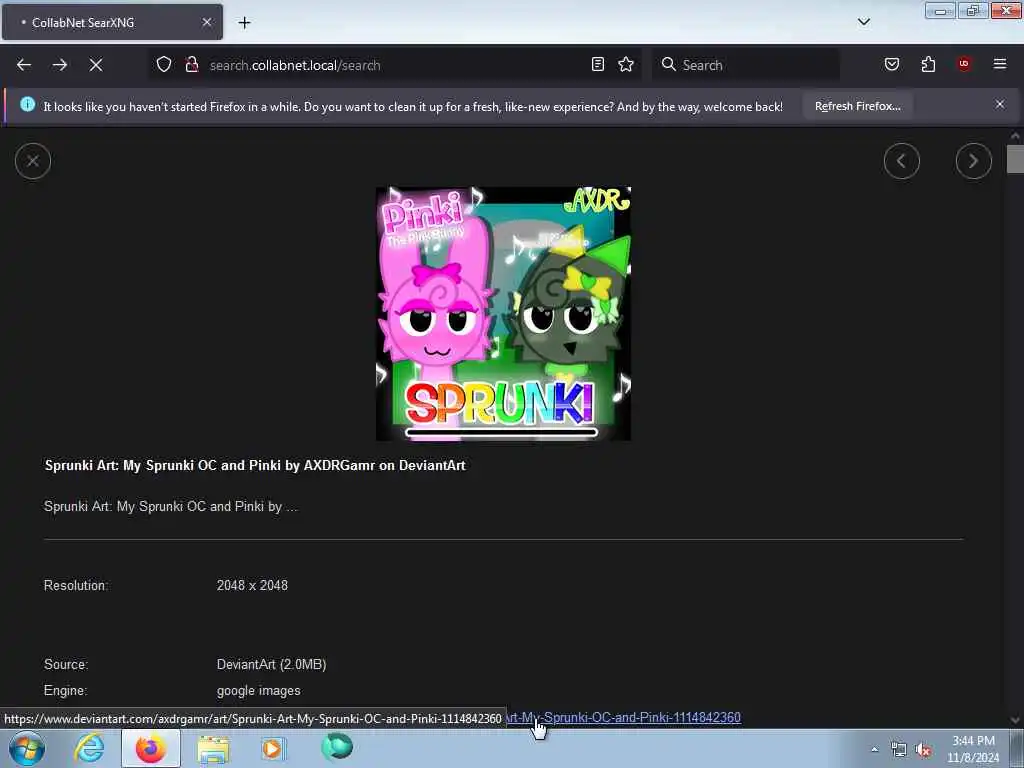Screen dimensions: 1024x768
Task: Stop loading the page
Action: point(96,65)
